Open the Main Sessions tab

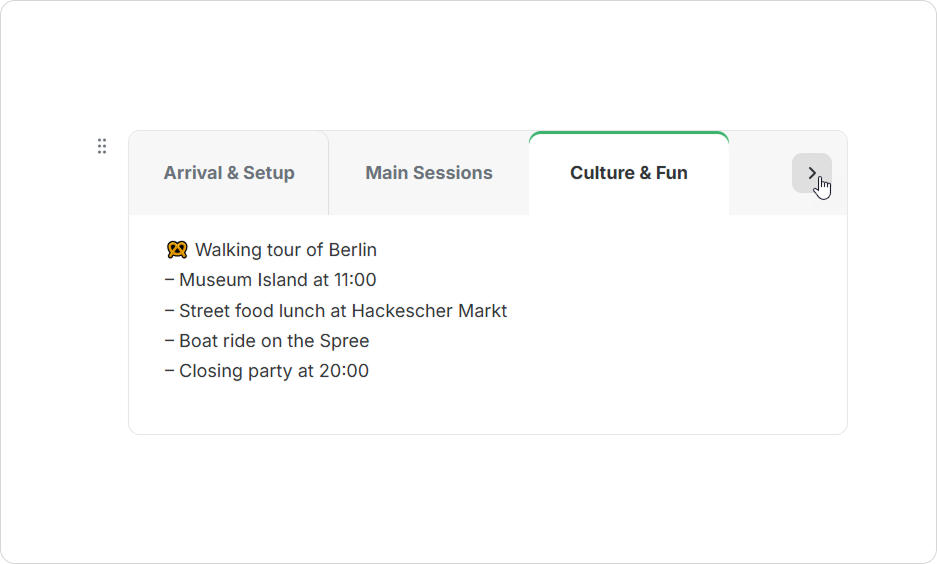coord(428,173)
